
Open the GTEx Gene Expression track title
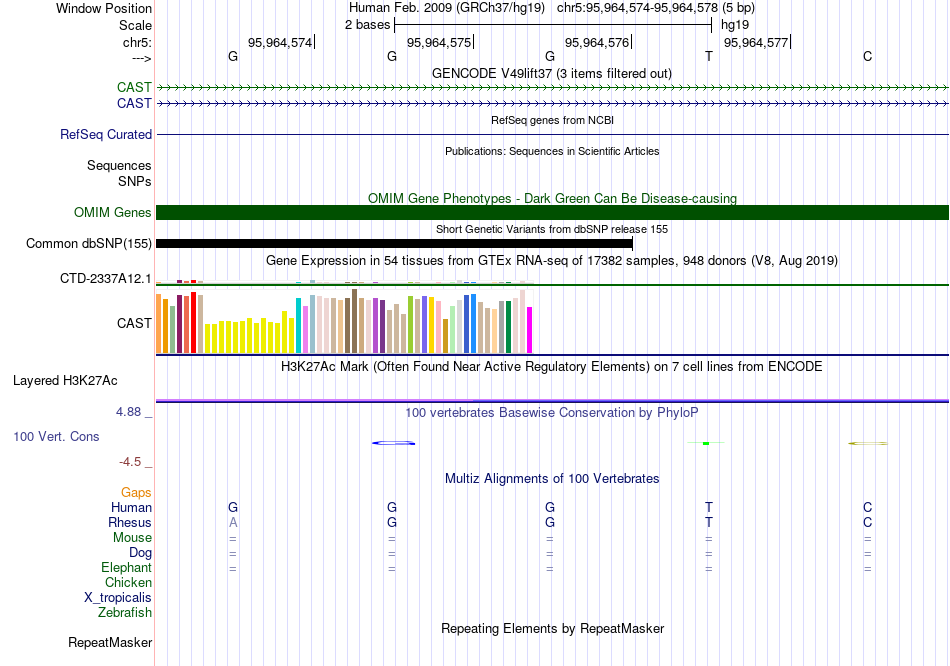[552, 261]
